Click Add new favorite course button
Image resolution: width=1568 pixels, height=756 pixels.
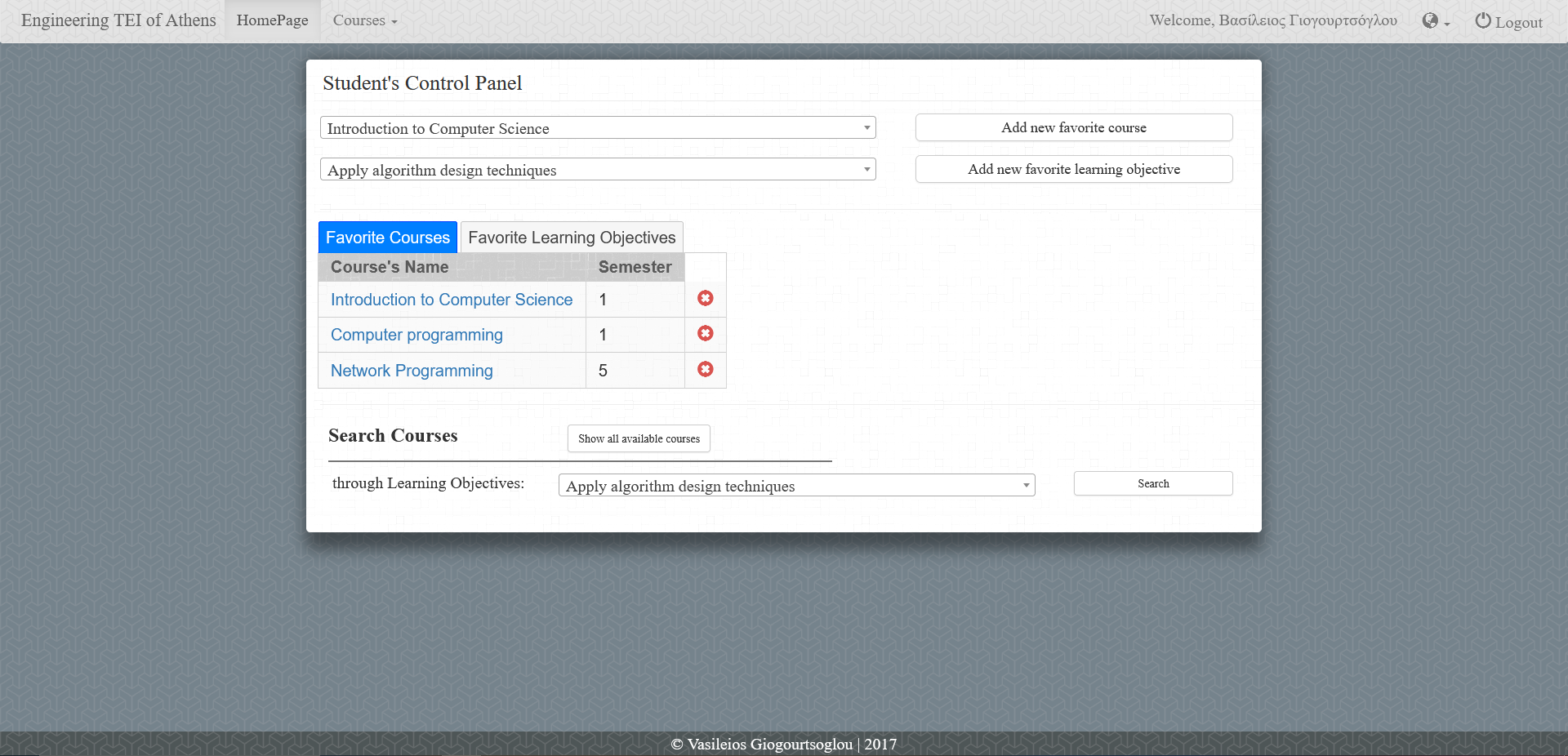tap(1074, 128)
